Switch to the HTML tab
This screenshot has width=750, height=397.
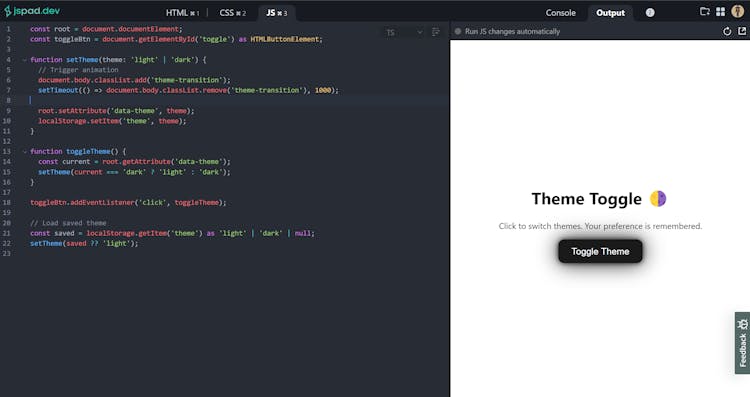coord(182,13)
